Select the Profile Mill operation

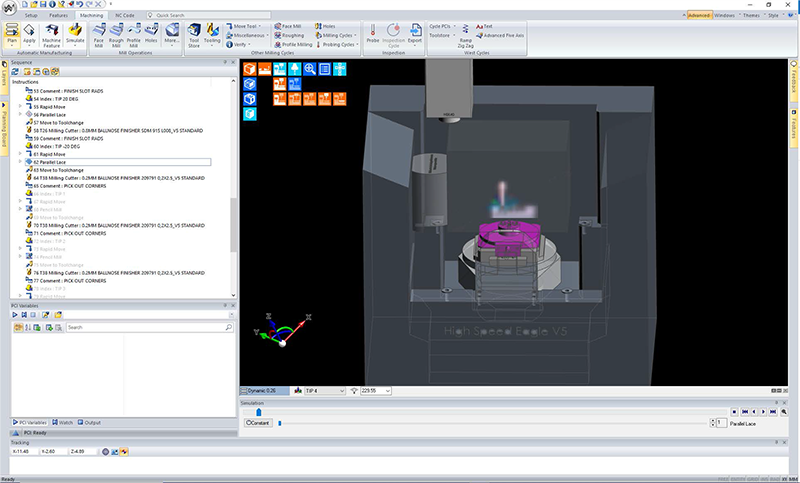pos(134,35)
